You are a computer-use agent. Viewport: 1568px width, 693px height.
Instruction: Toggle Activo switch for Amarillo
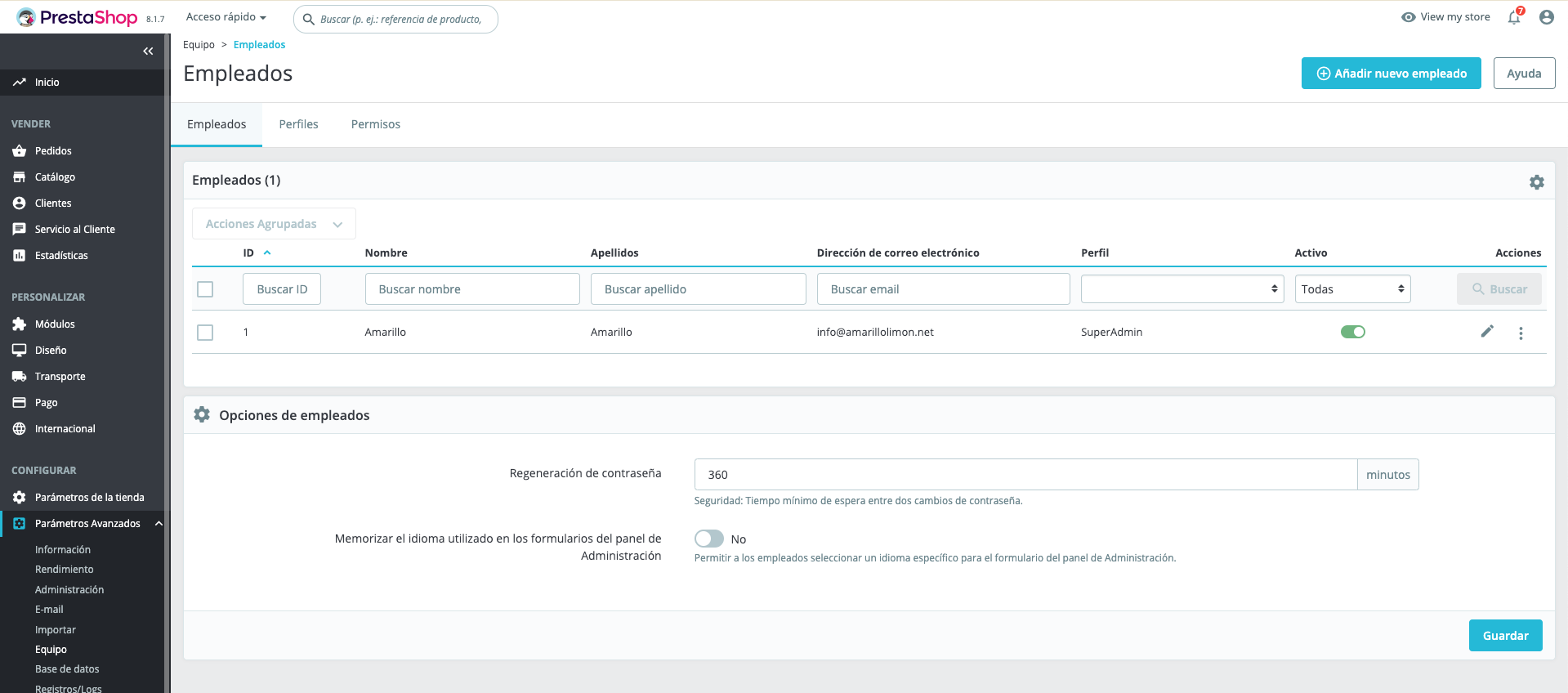pos(1353,332)
